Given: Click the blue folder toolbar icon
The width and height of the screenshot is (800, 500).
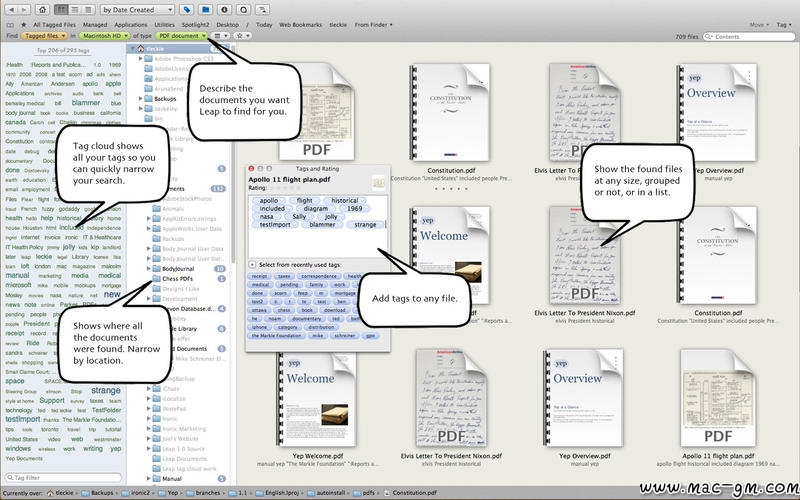Looking at the screenshot, I should 205,9.
